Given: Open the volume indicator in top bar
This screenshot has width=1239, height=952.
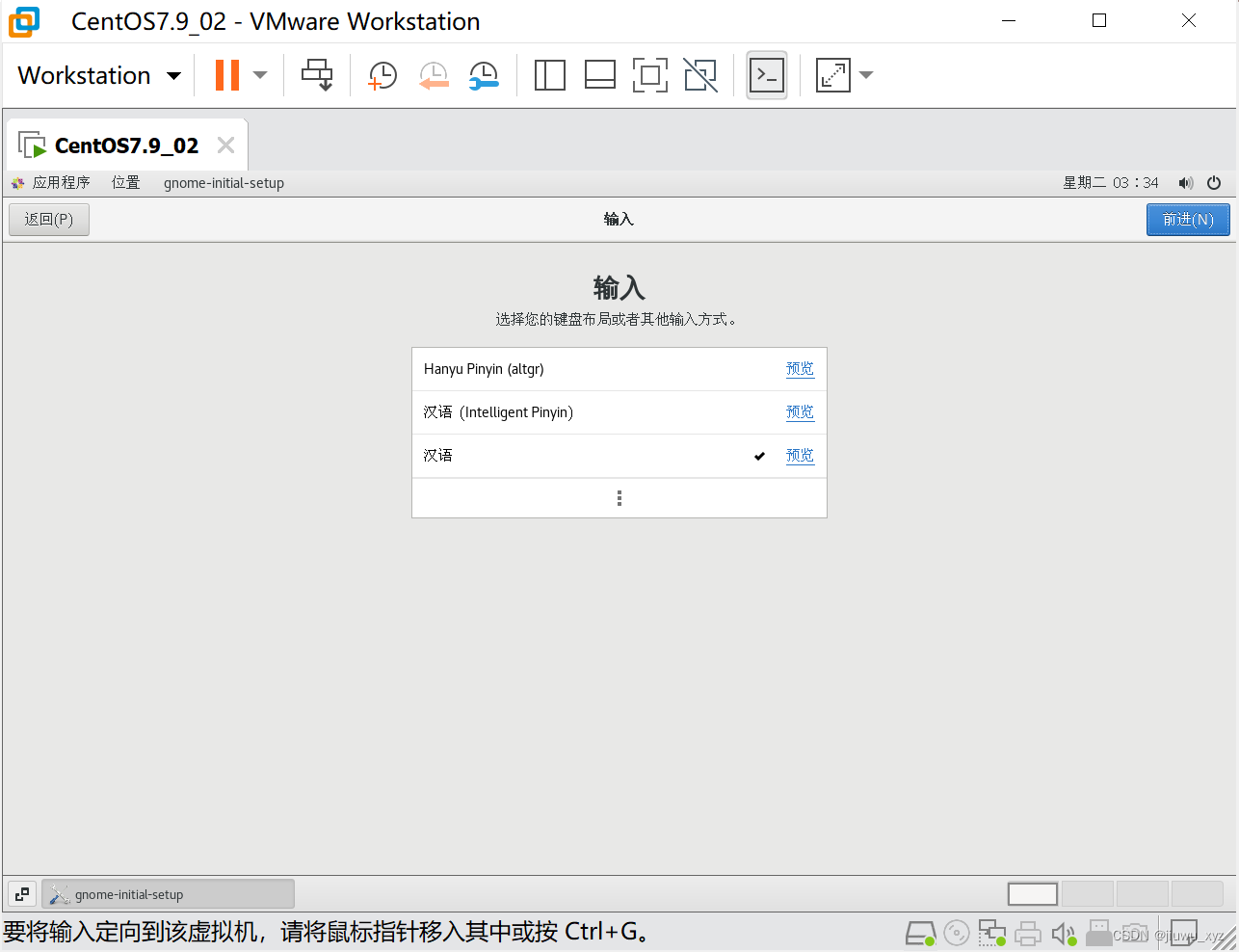Looking at the screenshot, I should [1186, 183].
